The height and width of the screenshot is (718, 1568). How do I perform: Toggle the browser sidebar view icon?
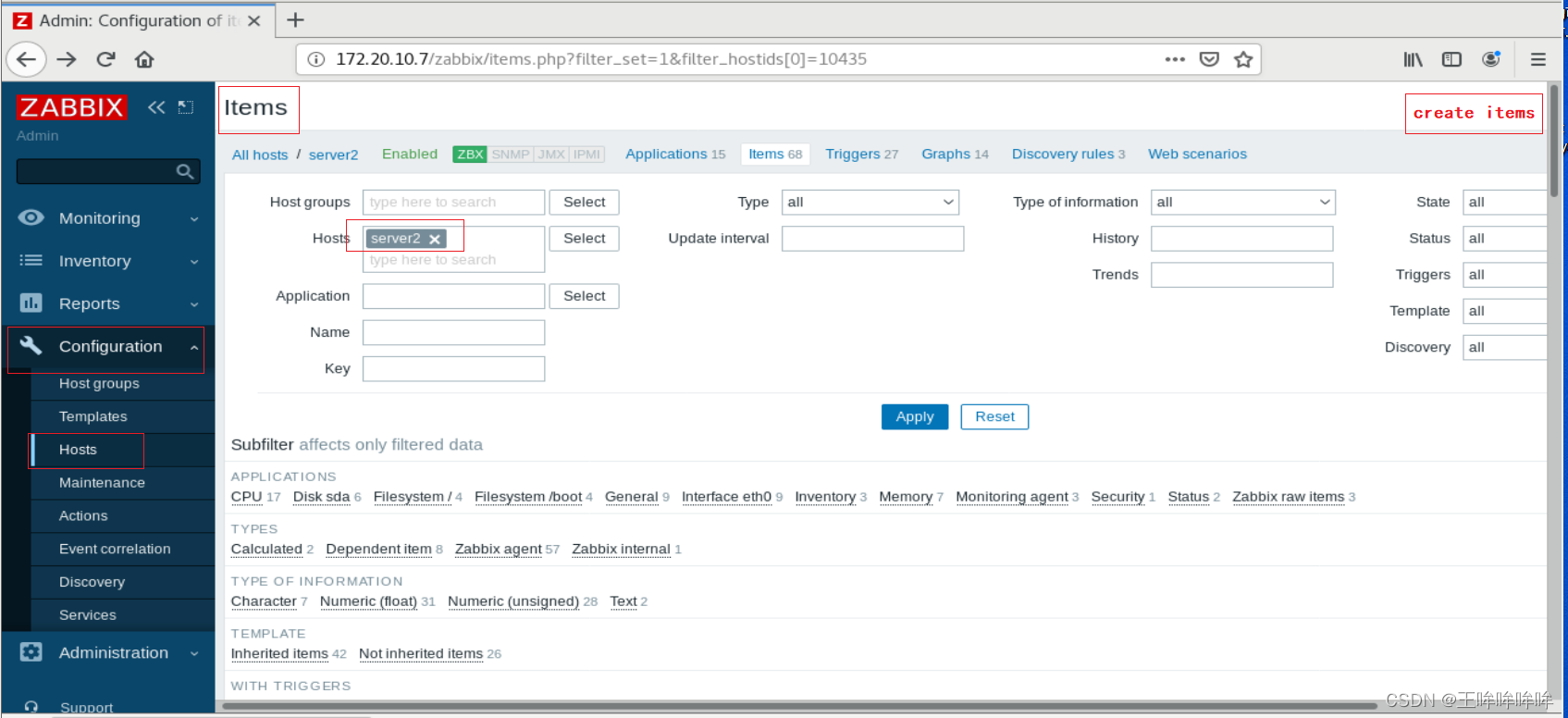click(x=1451, y=59)
